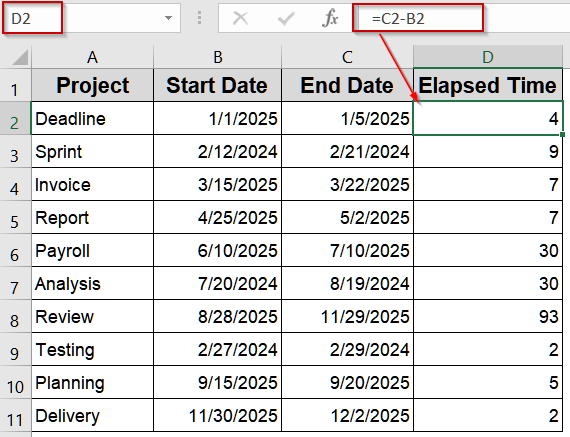Select the Payroll cell
The width and height of the screenshot is (570, 437).
tap(92, 250)
